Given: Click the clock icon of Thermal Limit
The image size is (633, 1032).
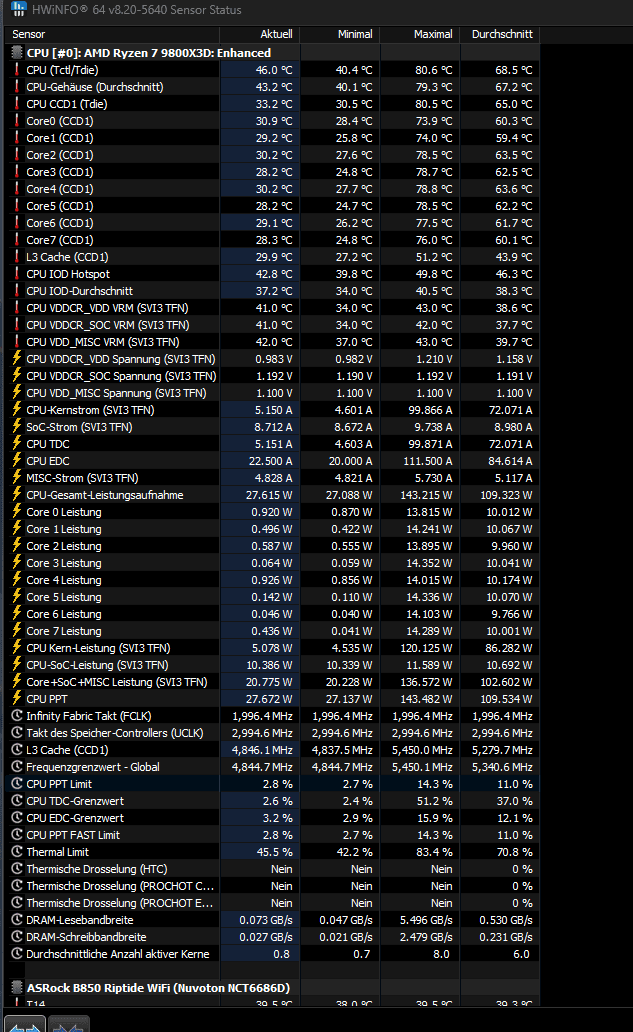Looking at the screenshot, I should click(x=17, y=852).
